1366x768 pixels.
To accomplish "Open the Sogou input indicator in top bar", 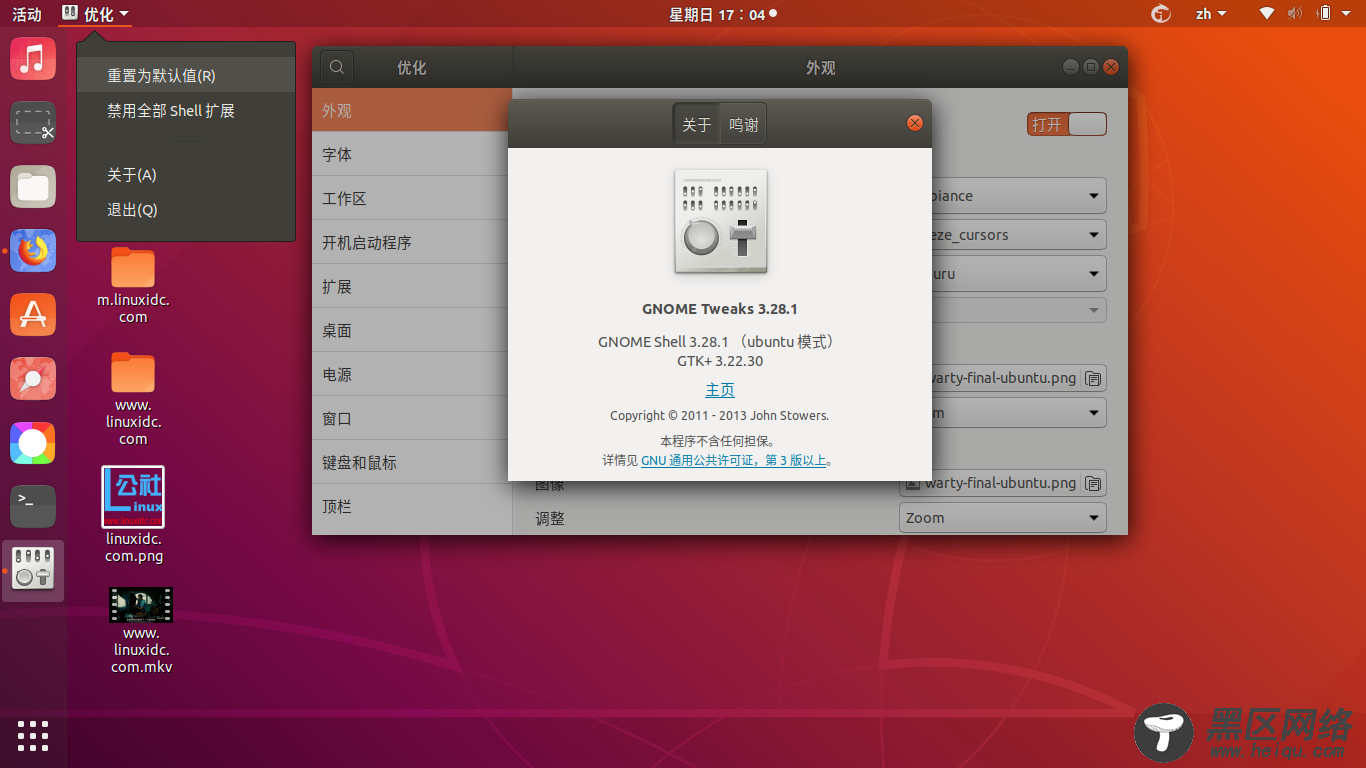I will point(1160,13).
